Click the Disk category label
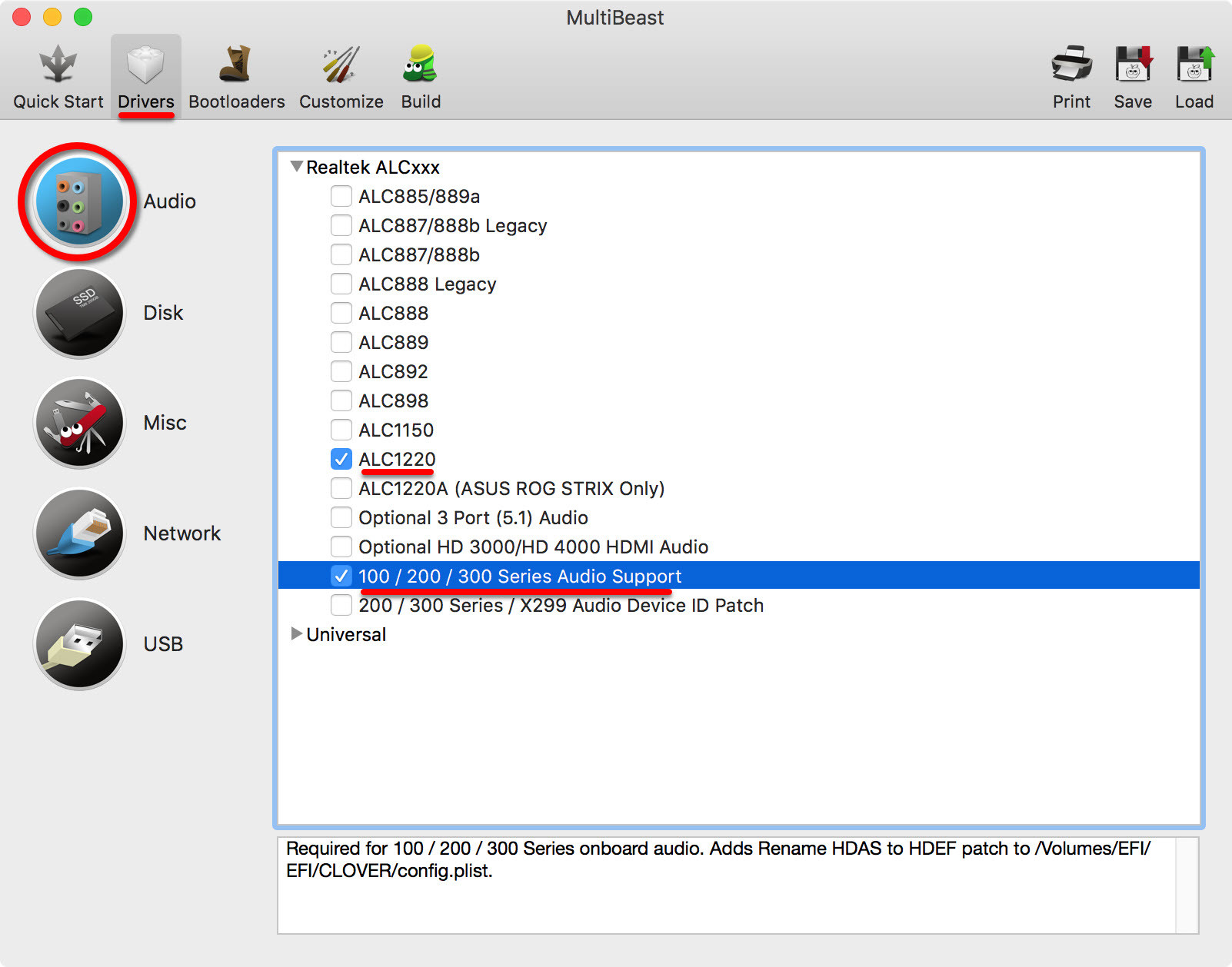Viewport: 1232px width, 967px height. tap(163, 313)
